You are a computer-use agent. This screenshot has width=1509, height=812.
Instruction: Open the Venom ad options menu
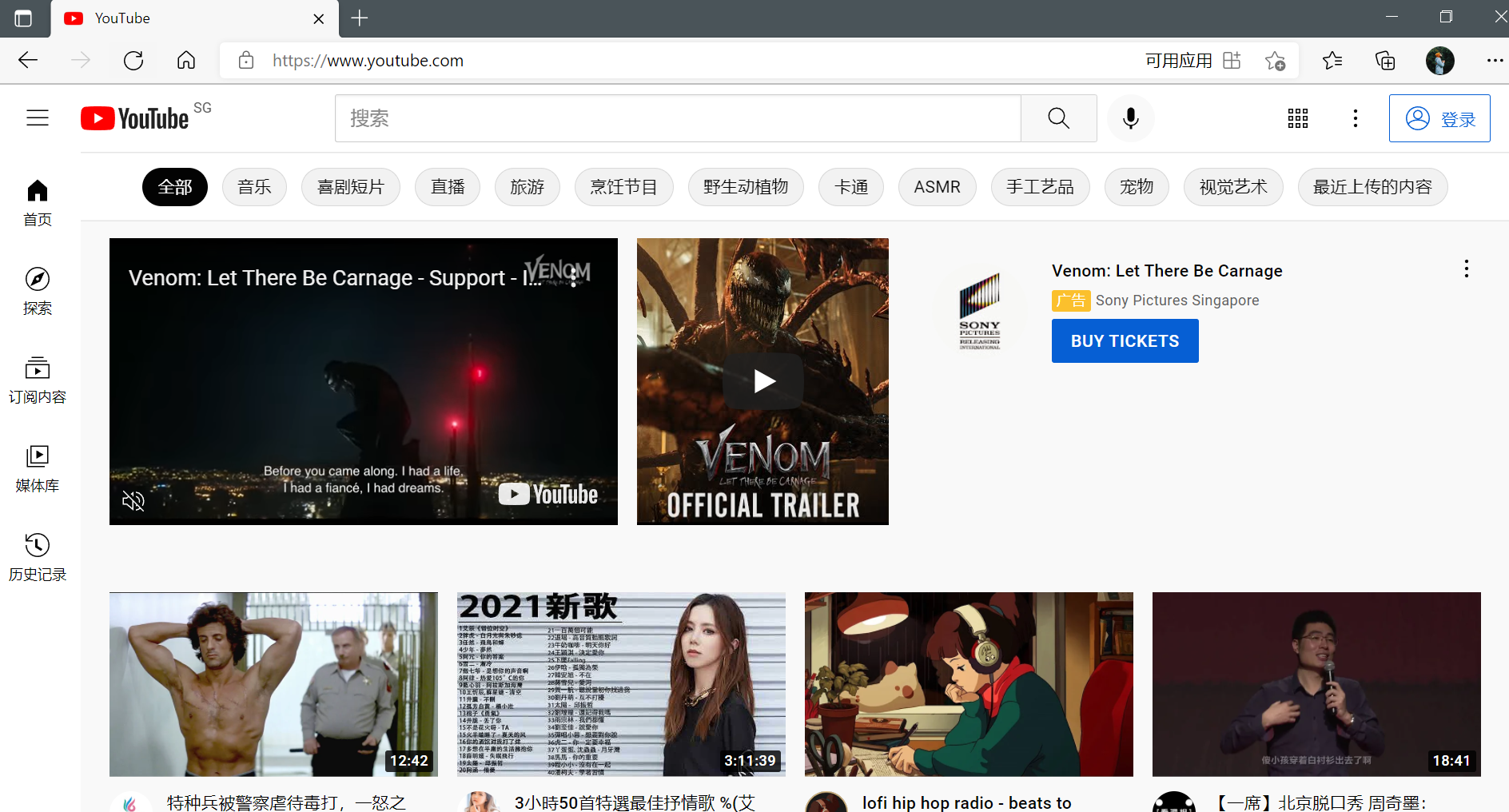[x=1466, y=269]
